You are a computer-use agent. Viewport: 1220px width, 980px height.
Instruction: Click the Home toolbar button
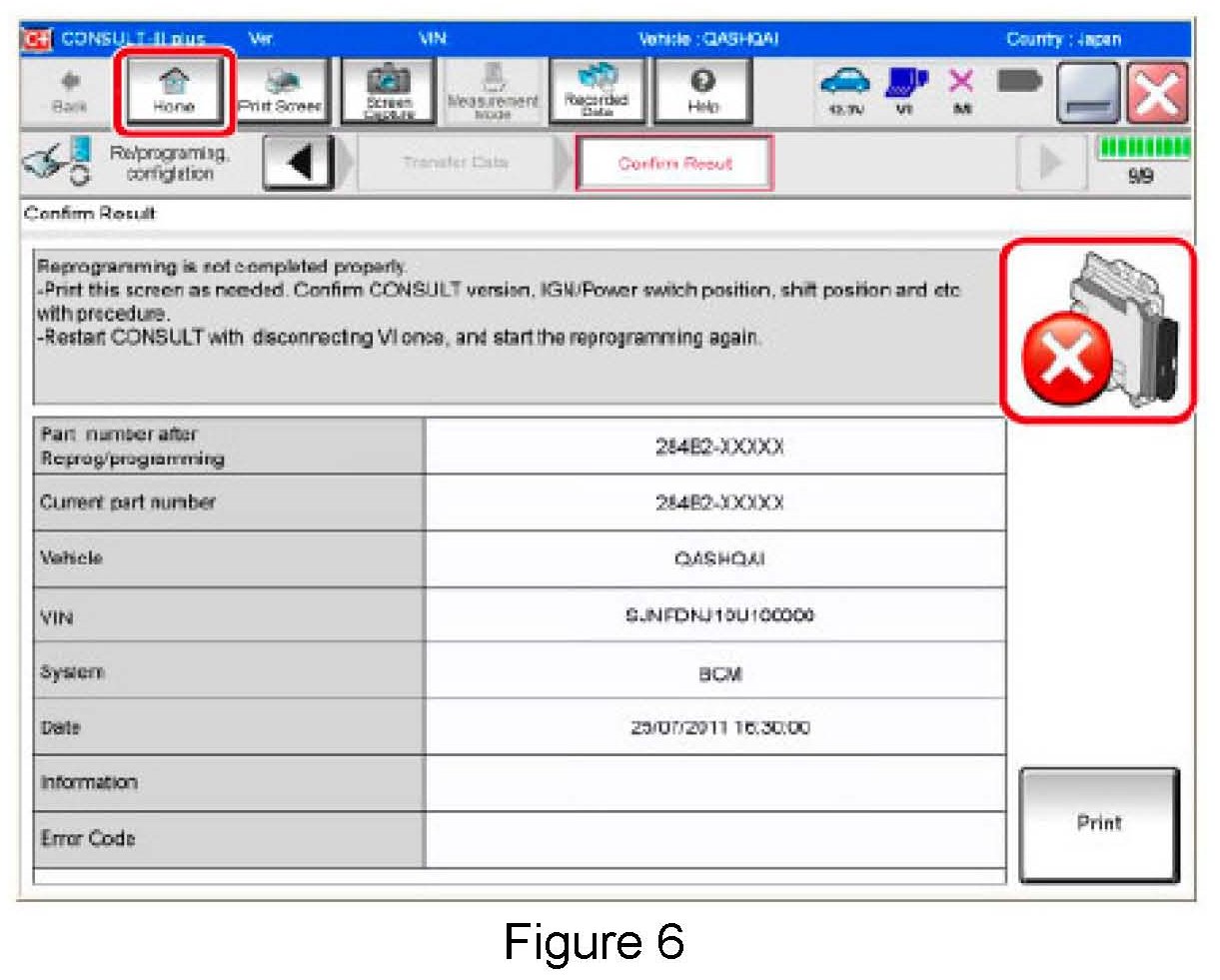[174, 91]
